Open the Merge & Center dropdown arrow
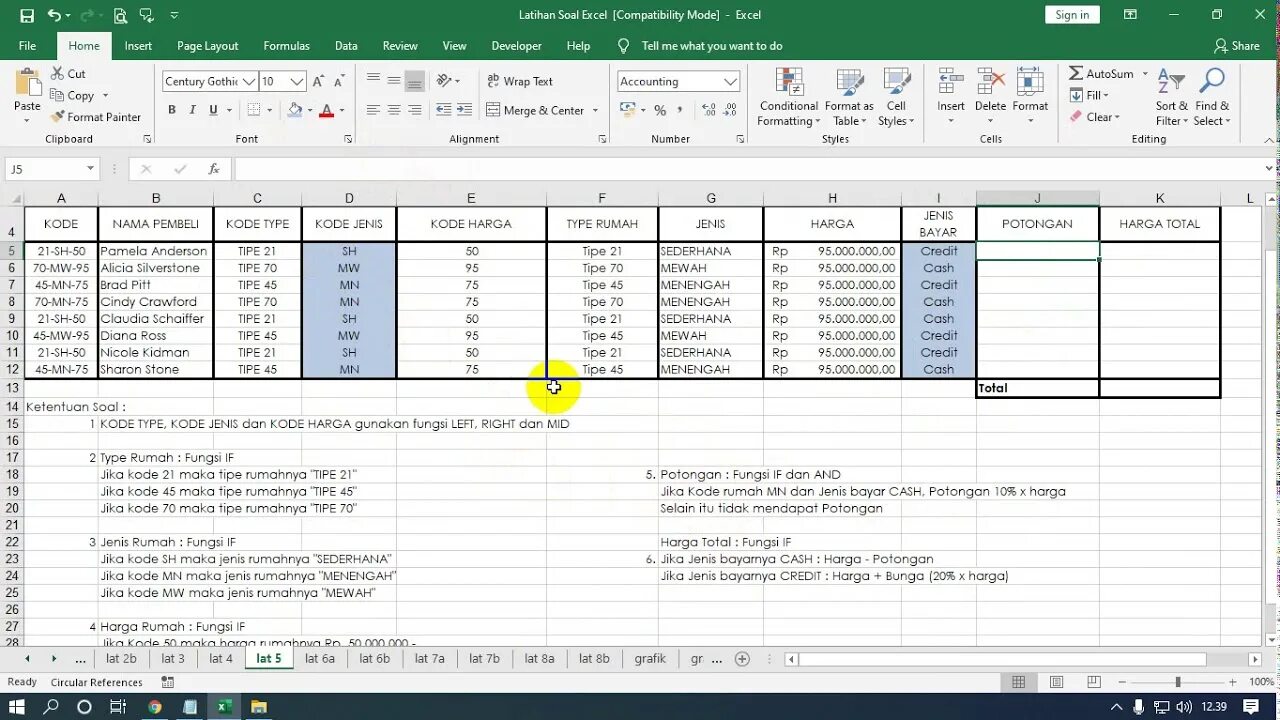This screenshot has width=1280, height=720. [596, 111]
